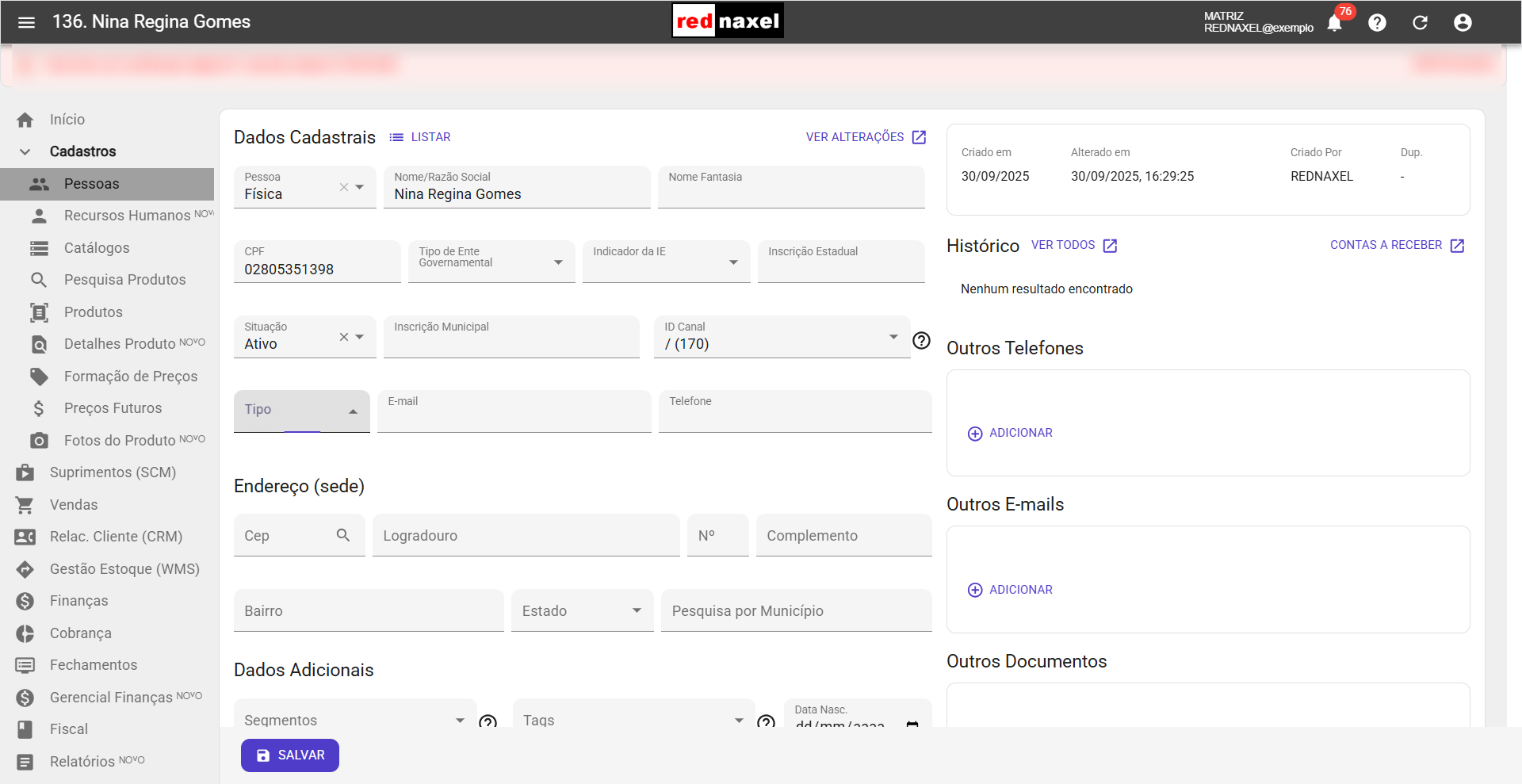1522x784 pixels.
Task: Click the E-mail input field
Action: [x=514, y=411]
